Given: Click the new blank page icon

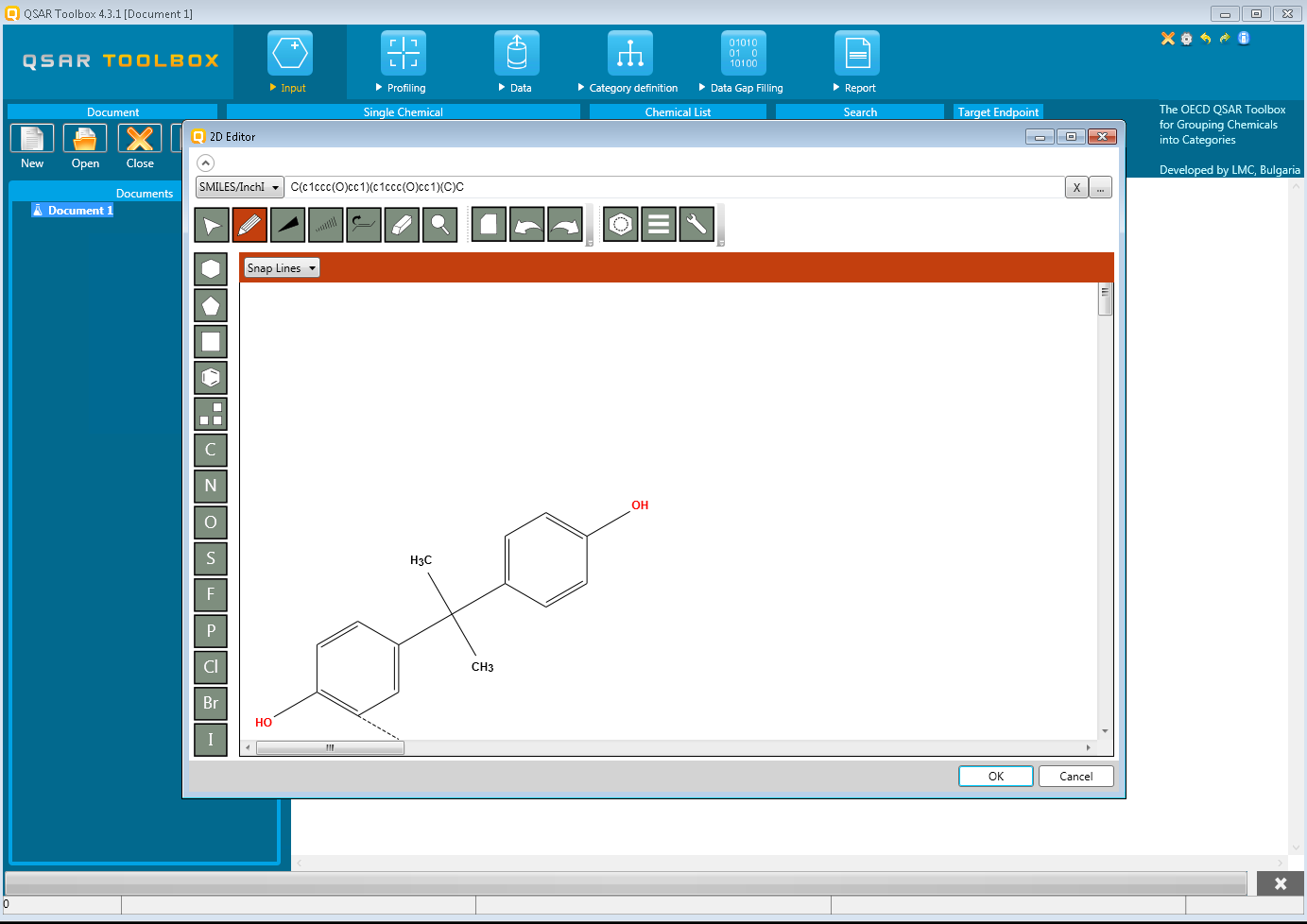Looking at the screenshot, I should (489, 225).
